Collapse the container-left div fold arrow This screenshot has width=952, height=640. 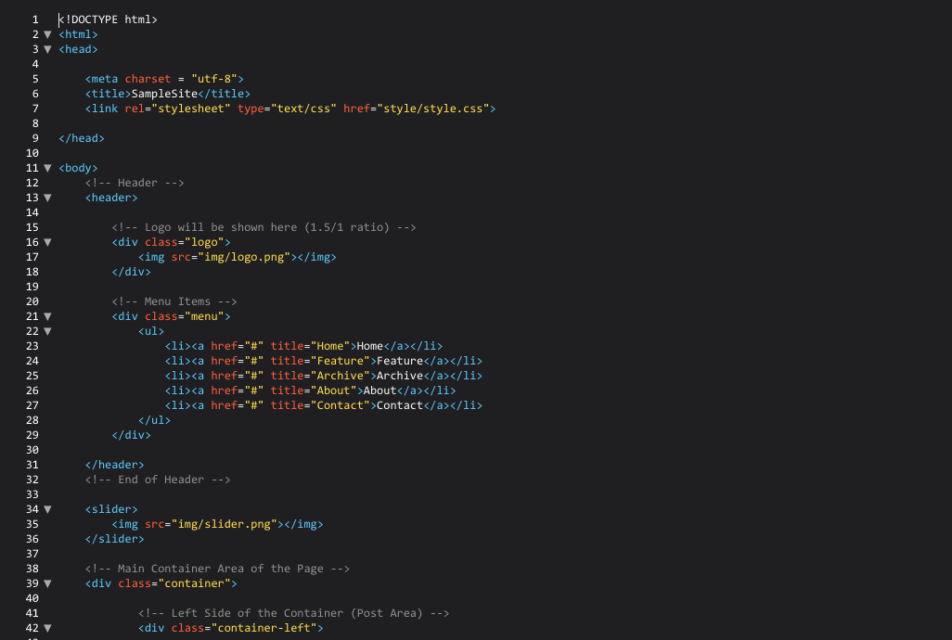(47, 627)
